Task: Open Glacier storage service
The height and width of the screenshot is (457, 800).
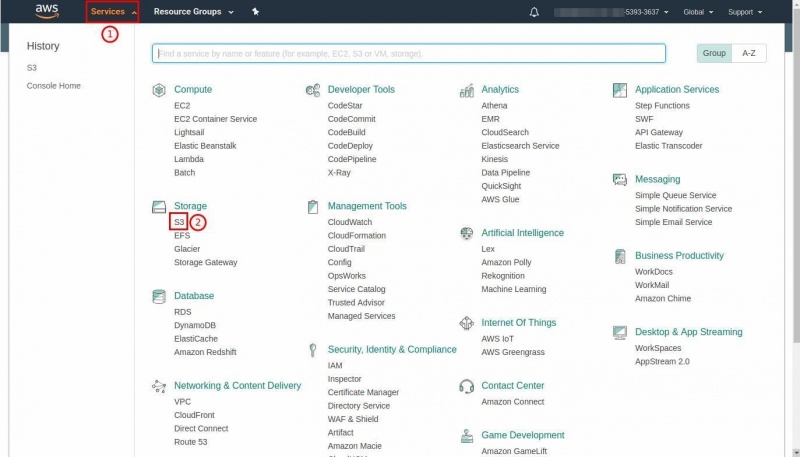Action: (x=187, y=249)
